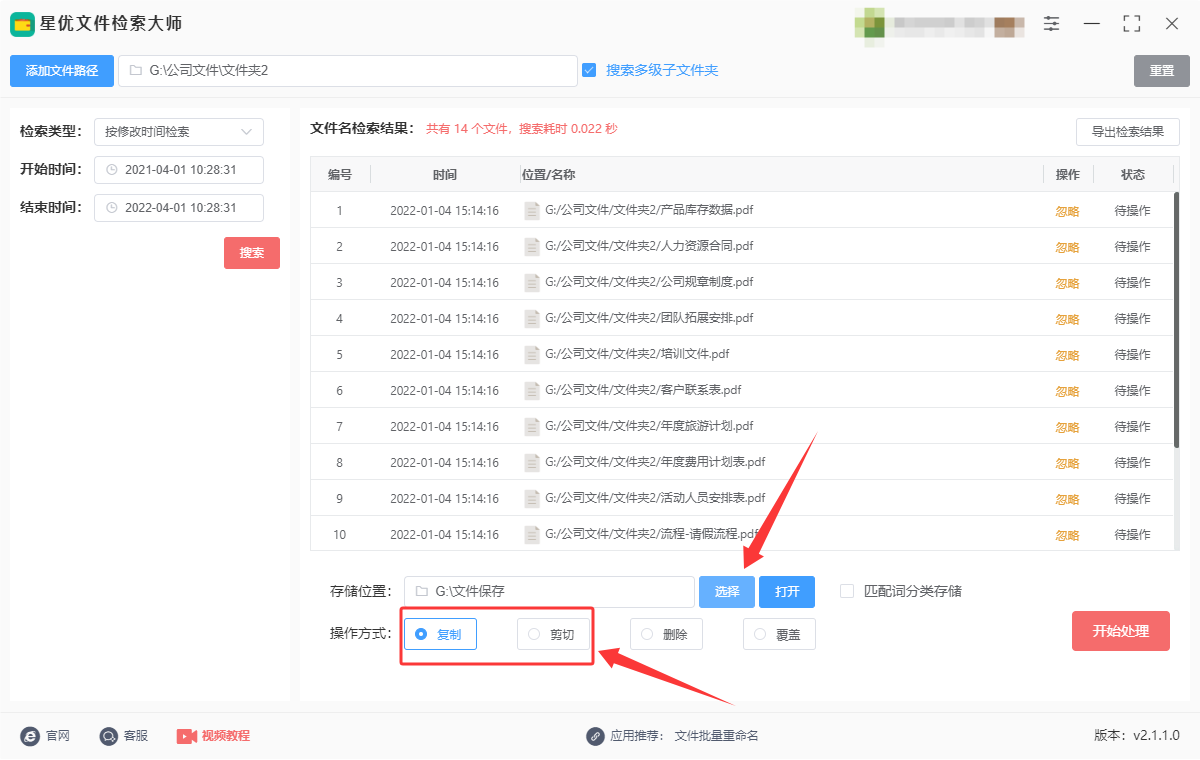Screen dimensions: 1200x760
Task: Select the 删除 operation mode
Action: 666,634
